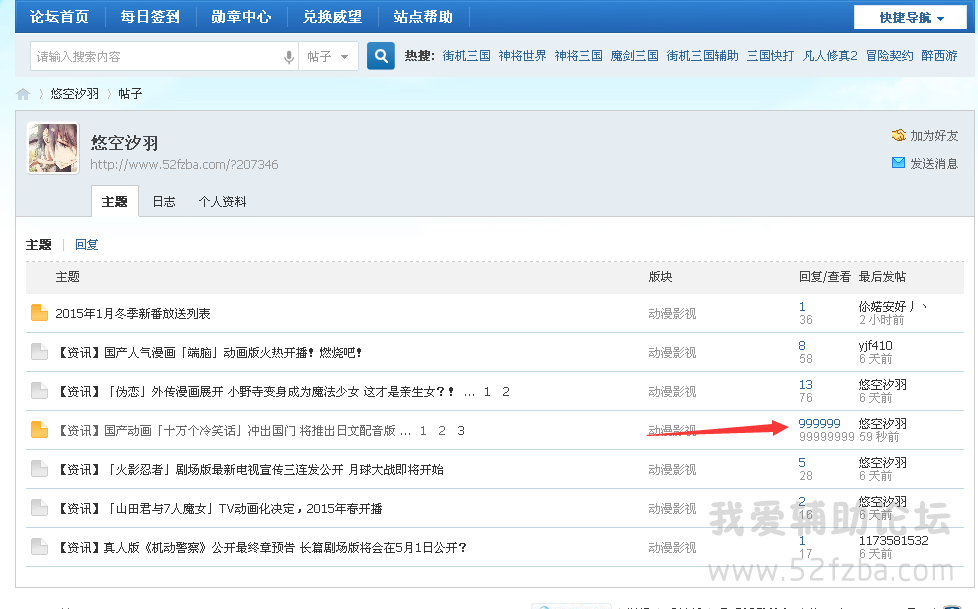Click hot search link 街机三国辅助

702,56
